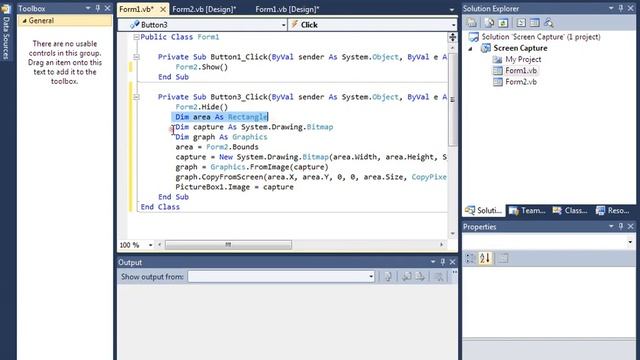The width and height of the screenshot is (640, 360).
Task: Click Find Message in Code icon in Output
Action: (388, 277)
